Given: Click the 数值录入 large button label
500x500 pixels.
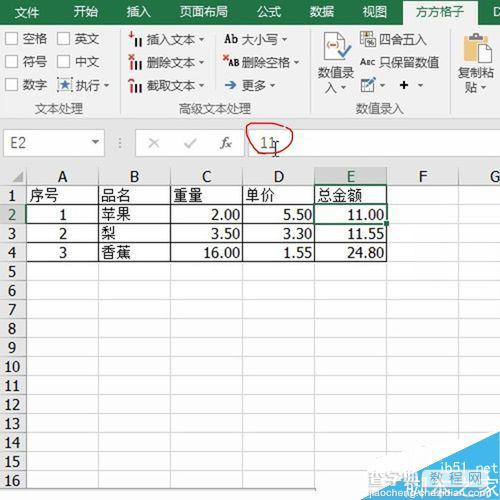Looking at the screenshot, I should (336, 80).
